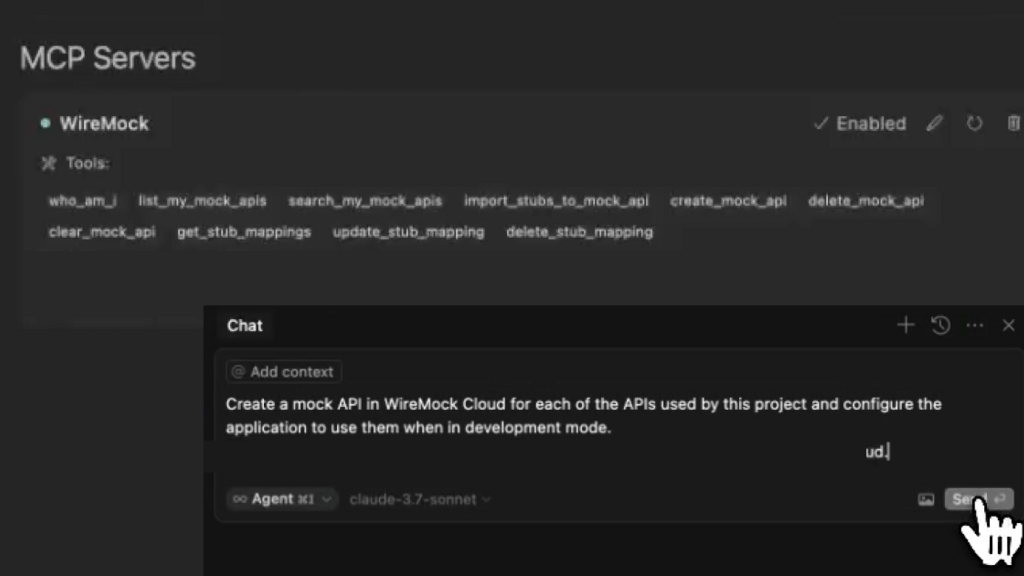Viewport: 1024px width, 576px height.
Task: Click the WireMock server name
Action: pos(104,123)
